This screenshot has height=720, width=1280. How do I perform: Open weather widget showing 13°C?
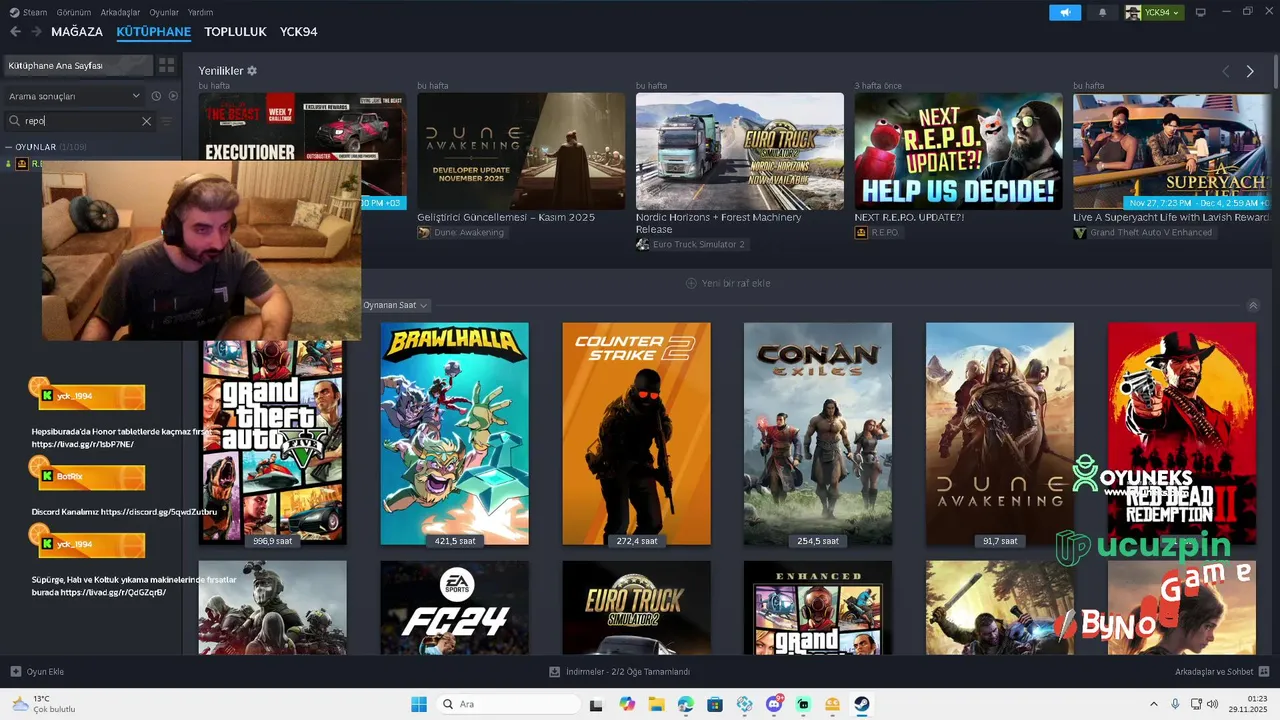(x=43, y=704)
